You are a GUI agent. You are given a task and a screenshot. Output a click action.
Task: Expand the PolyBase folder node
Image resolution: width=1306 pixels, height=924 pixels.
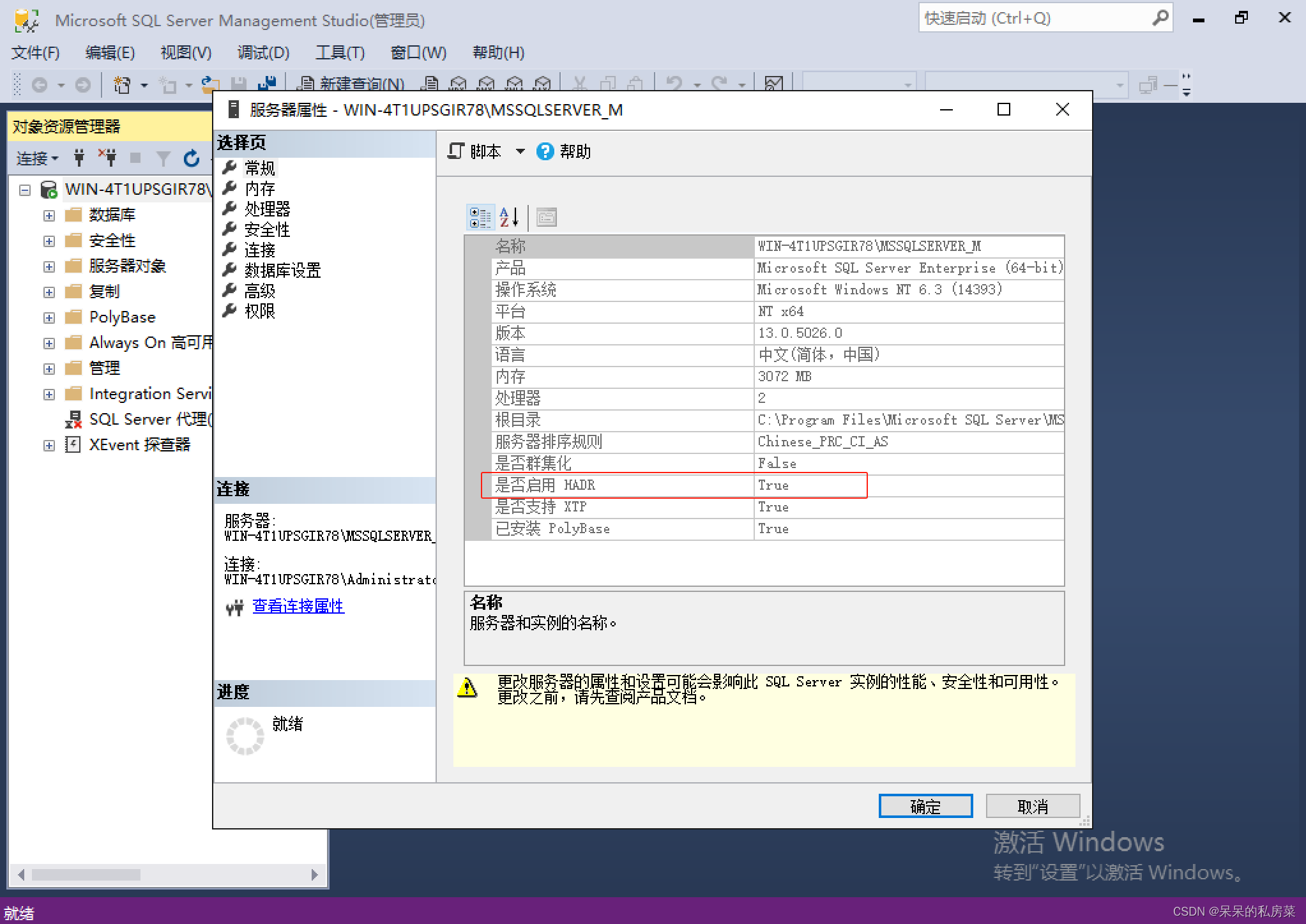[x=49, y=317]
